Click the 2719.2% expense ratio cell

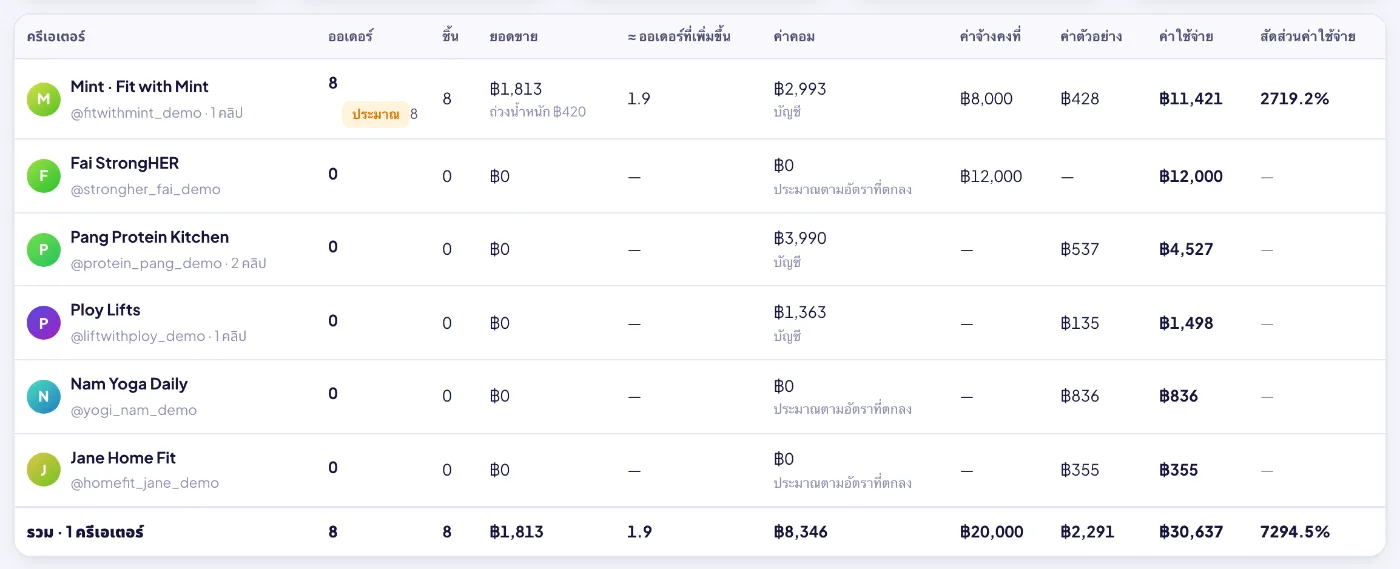(x=1295, y=99)
